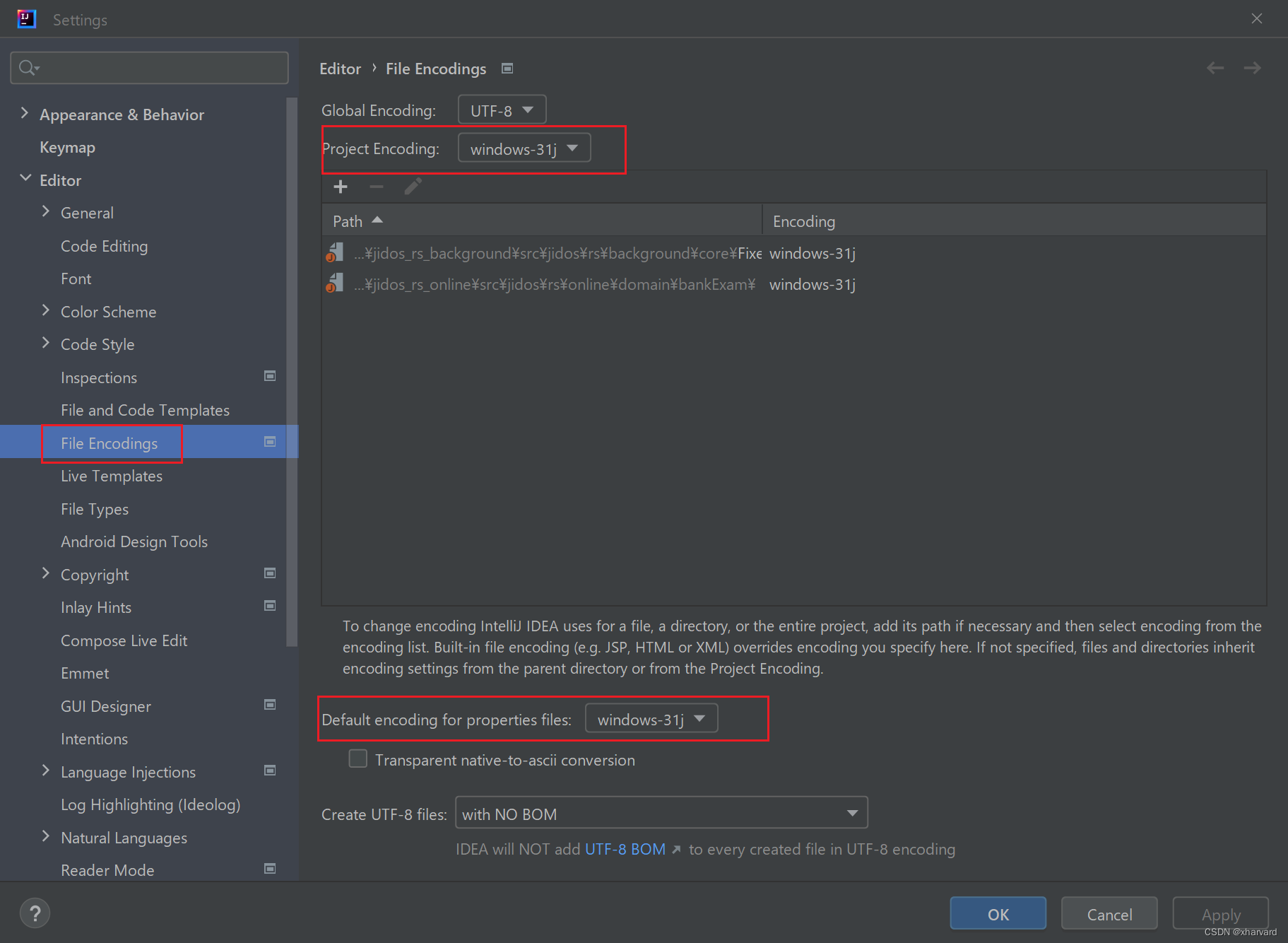Click the settings icon next to Inspections
Image resolution: width=1288 pixels, height=943 pixels.
point(269,376)
